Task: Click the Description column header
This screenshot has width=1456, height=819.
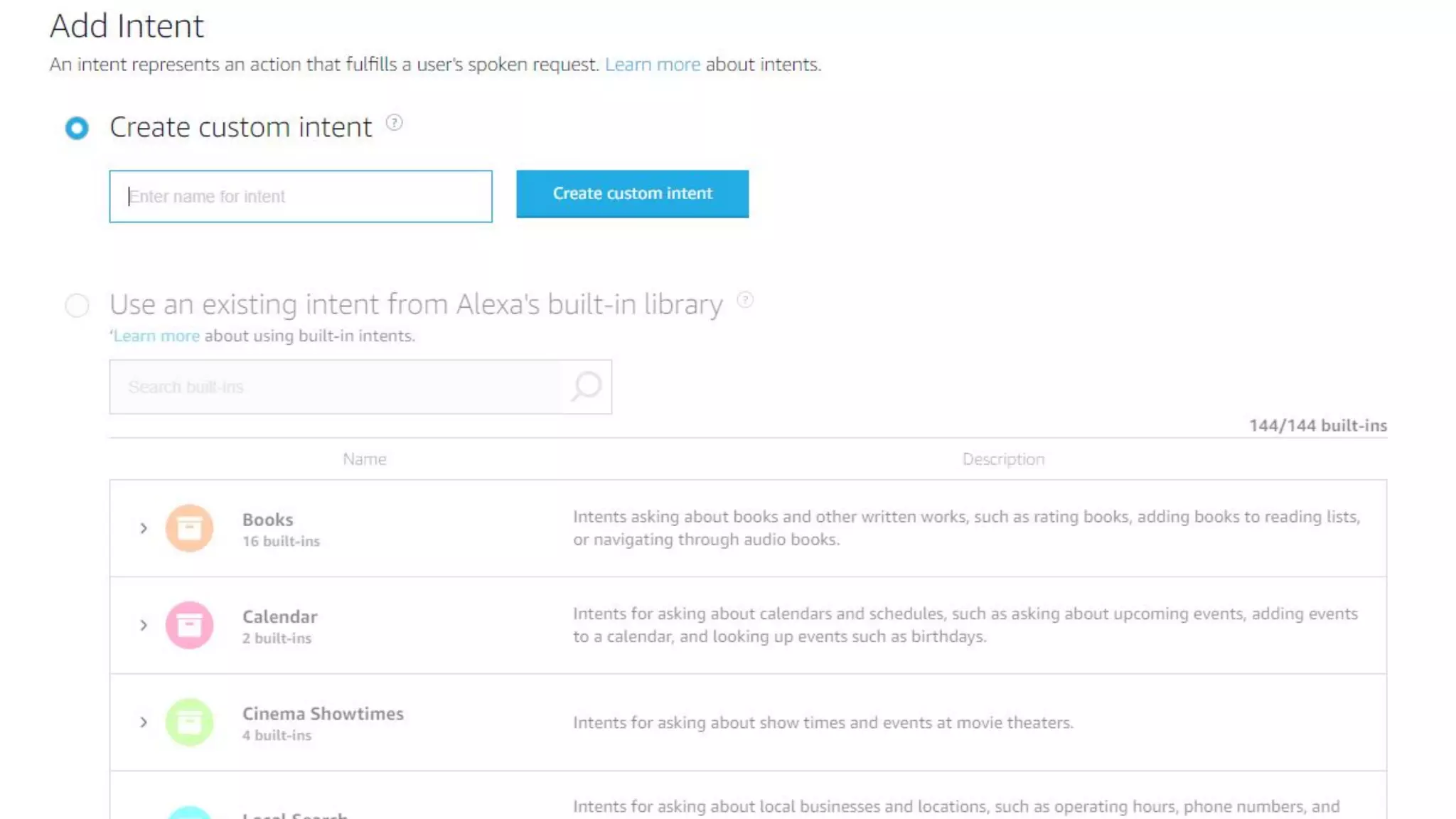Action: 1003,459
